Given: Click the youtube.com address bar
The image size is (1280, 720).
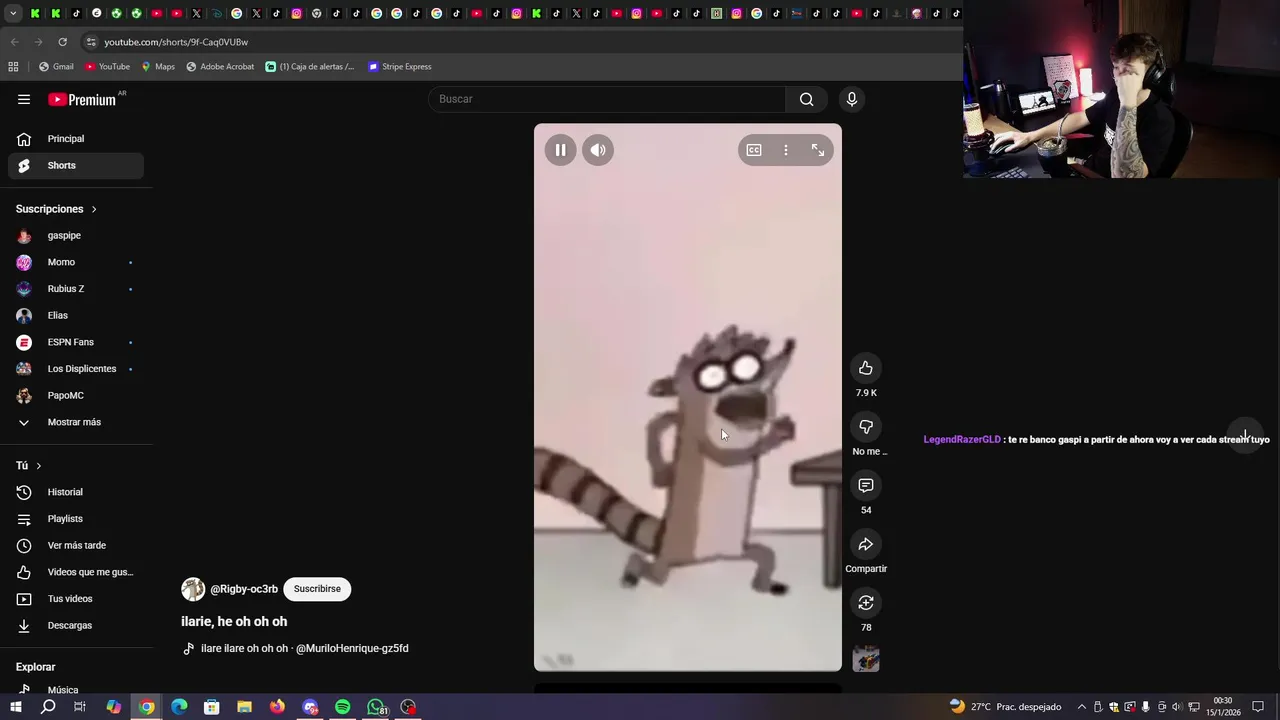Looking at the screenshot, I should 520,42.
